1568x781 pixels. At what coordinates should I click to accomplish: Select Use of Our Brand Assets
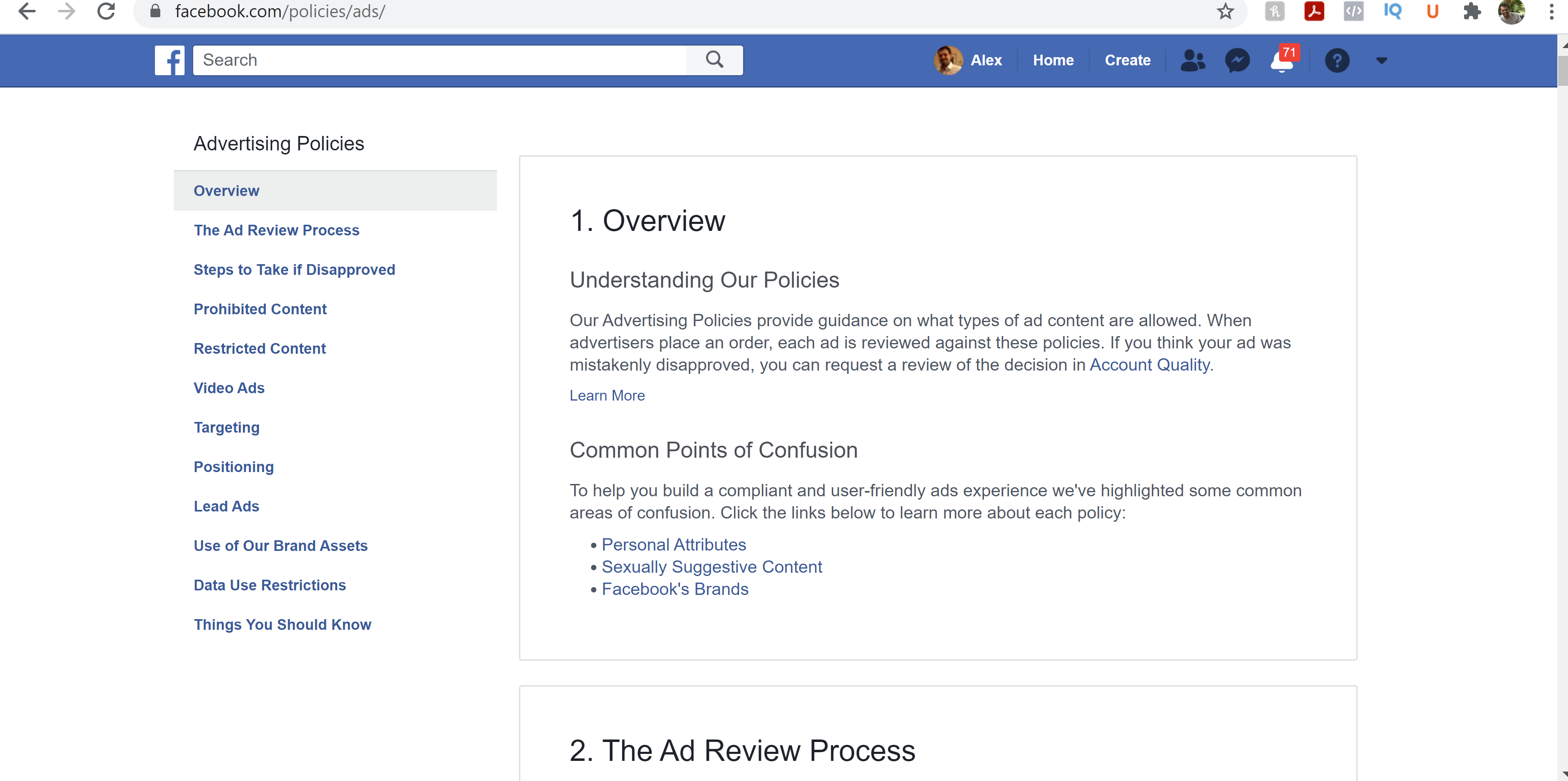(x=281, y=546)
